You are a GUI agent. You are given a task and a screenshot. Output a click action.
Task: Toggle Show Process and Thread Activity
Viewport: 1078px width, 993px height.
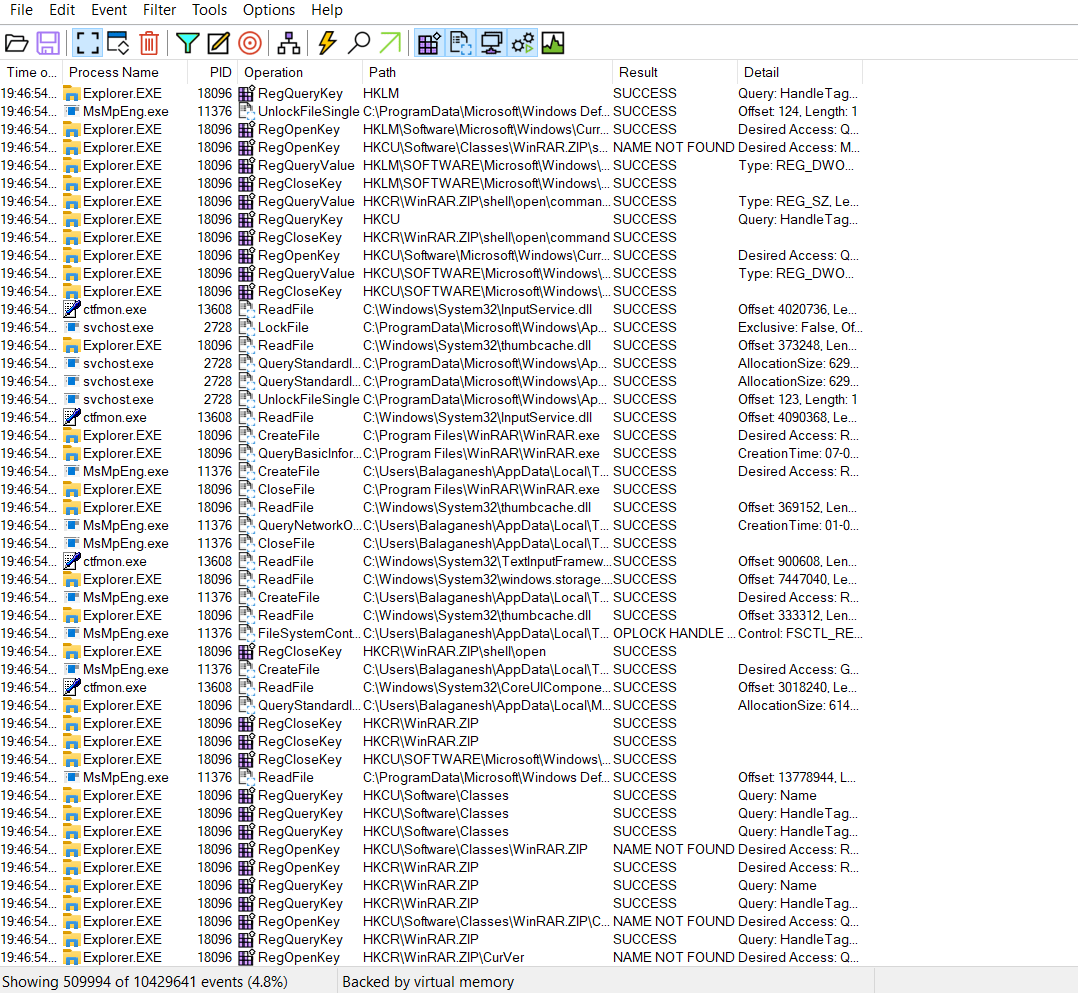tap(522, 43)
